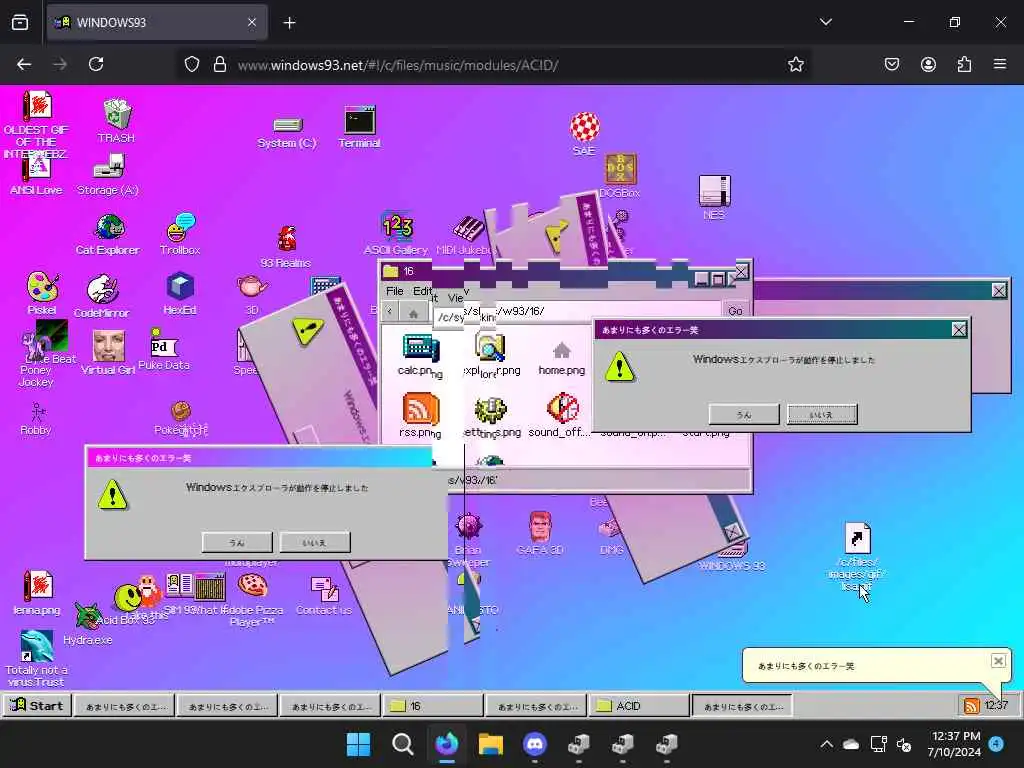Launch HexEd cube icon

click(180, 294)
